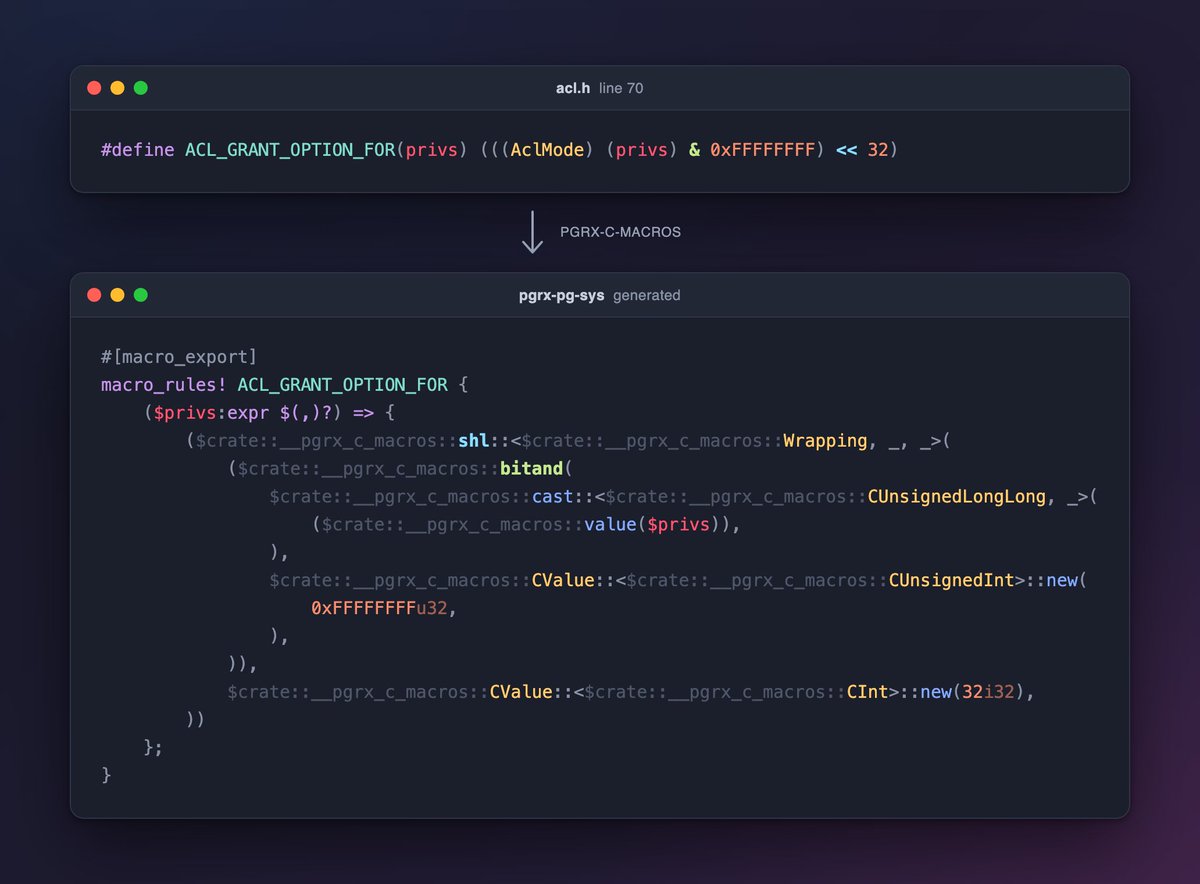This screenshot has width=1200, height=884.
Task: Minimize the acl.h window with yellow button
Action: (x=117, y=88)
